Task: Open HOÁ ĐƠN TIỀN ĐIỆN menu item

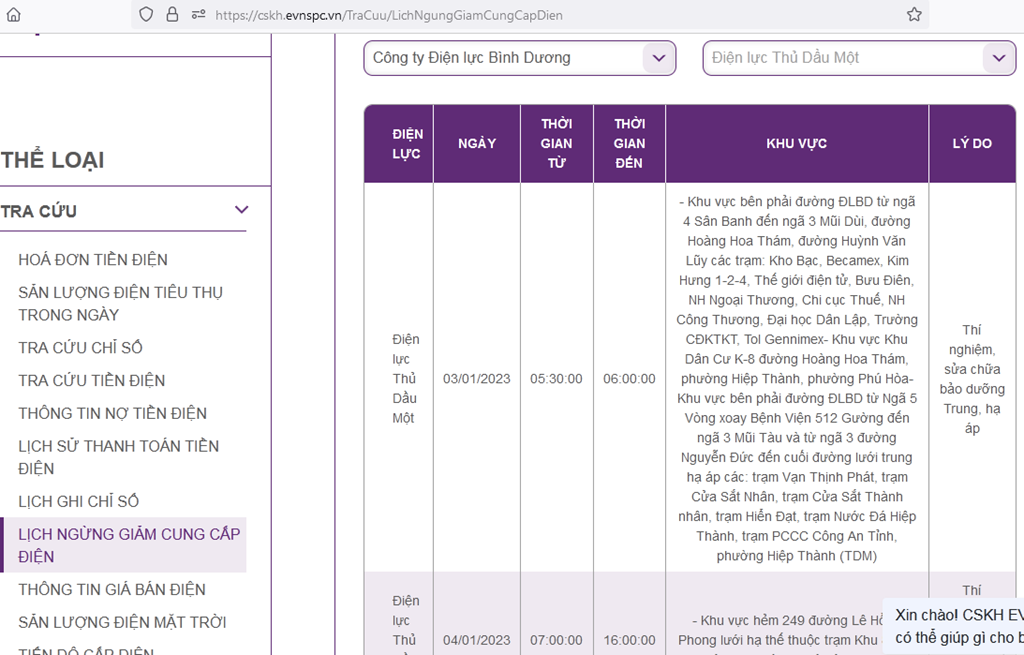Action: point(93,260)
